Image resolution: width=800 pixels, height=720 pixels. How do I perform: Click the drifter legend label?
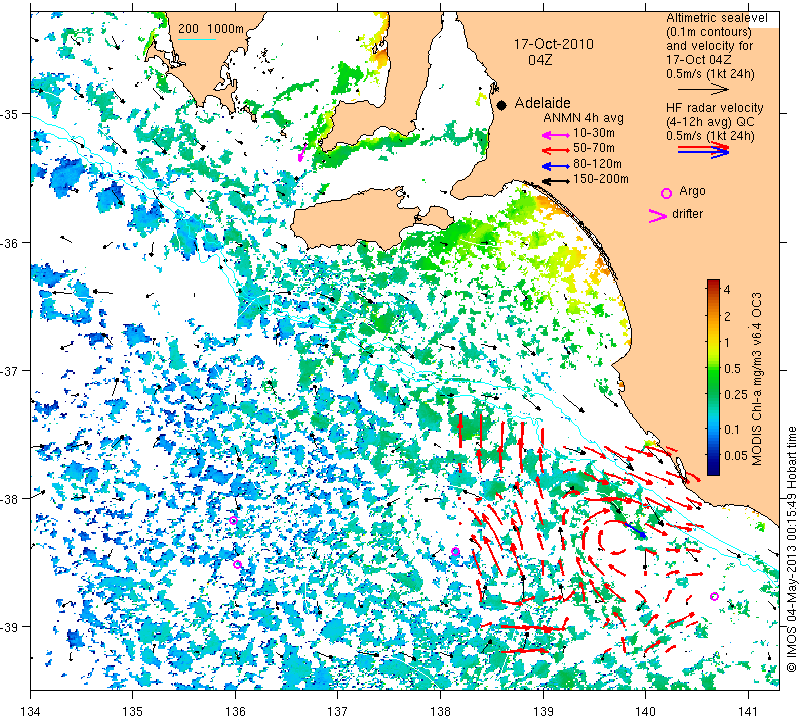click(x=687, y=214)
